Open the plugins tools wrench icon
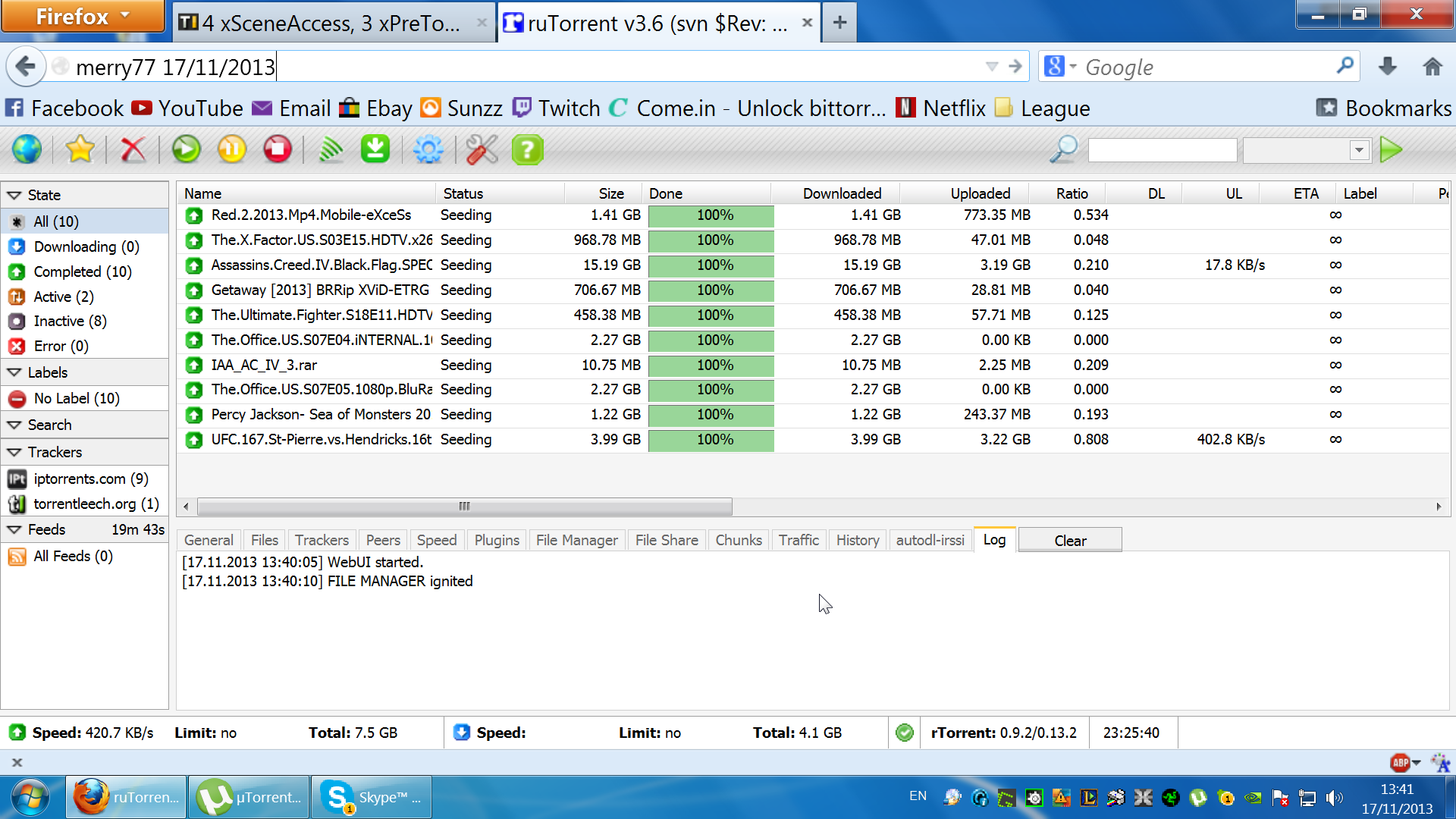 point(482,149)
